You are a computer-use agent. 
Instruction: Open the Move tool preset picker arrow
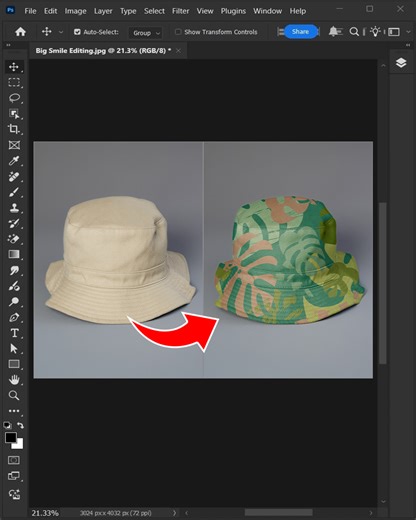[x=61, y=32]
